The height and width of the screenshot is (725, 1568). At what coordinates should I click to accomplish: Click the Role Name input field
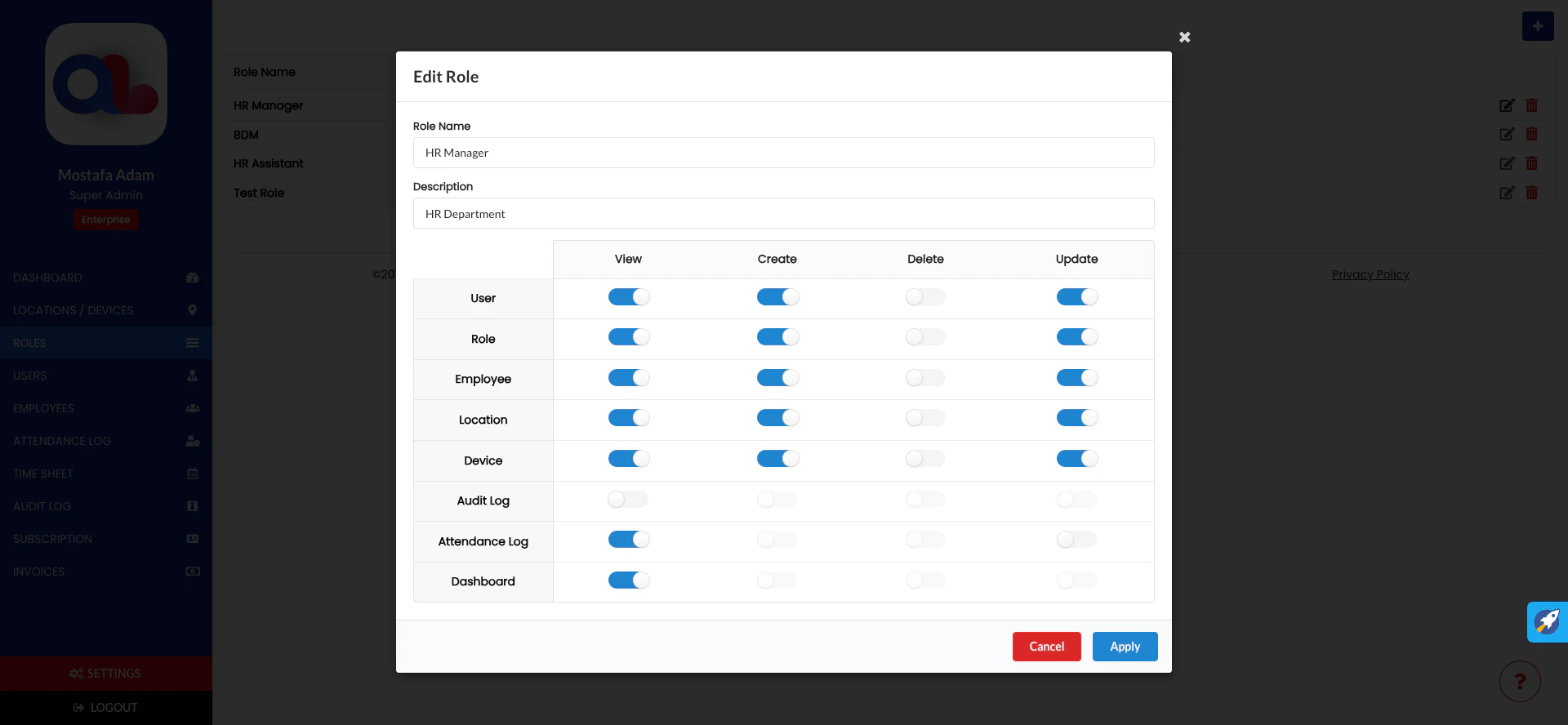[784, 153]
